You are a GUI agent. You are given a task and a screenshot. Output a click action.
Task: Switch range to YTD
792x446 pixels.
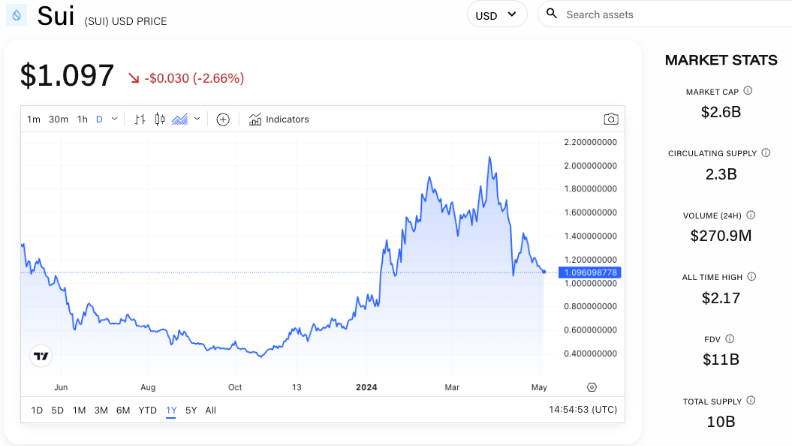[x=147, y=410]
